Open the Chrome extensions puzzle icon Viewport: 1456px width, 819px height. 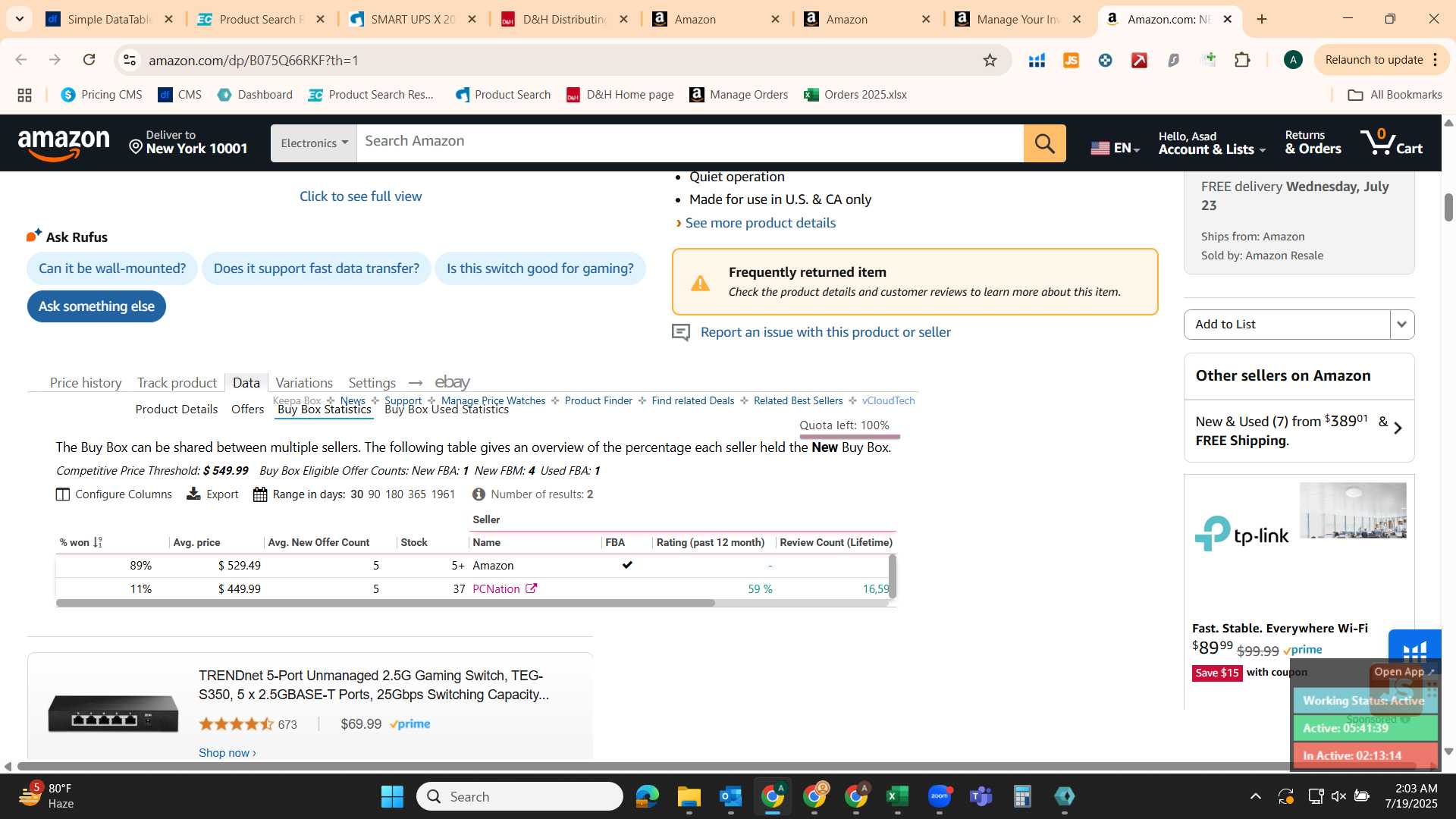[x=1242, y=60]
